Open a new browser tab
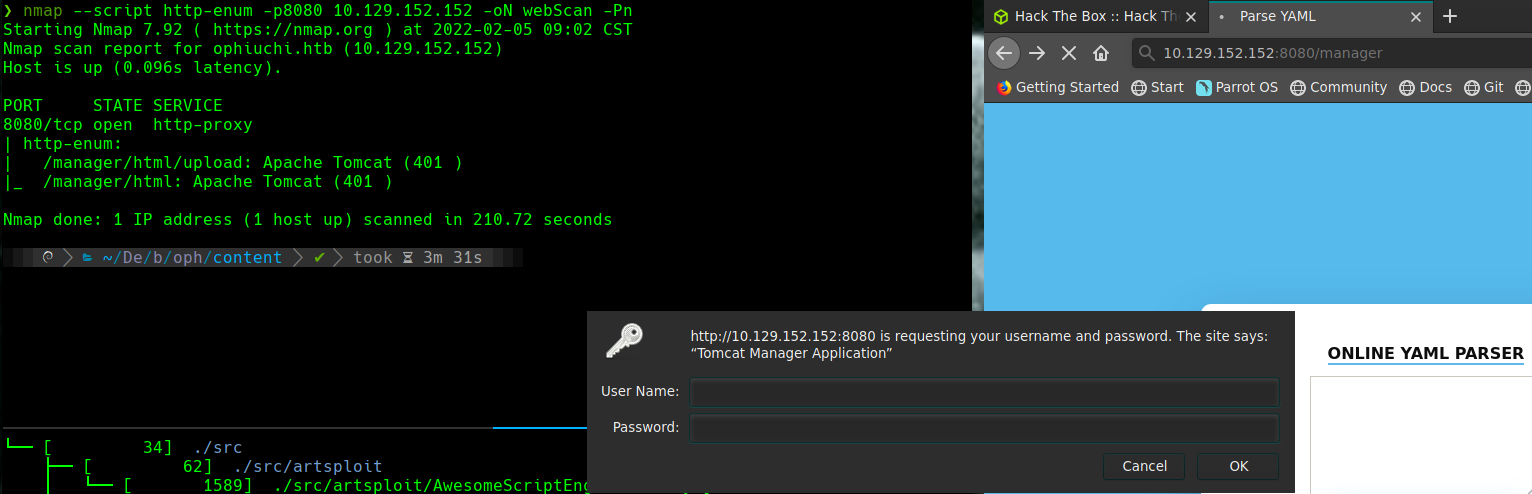The image size is (1532, 494). pyautogui.click(x=1450, y=16)
